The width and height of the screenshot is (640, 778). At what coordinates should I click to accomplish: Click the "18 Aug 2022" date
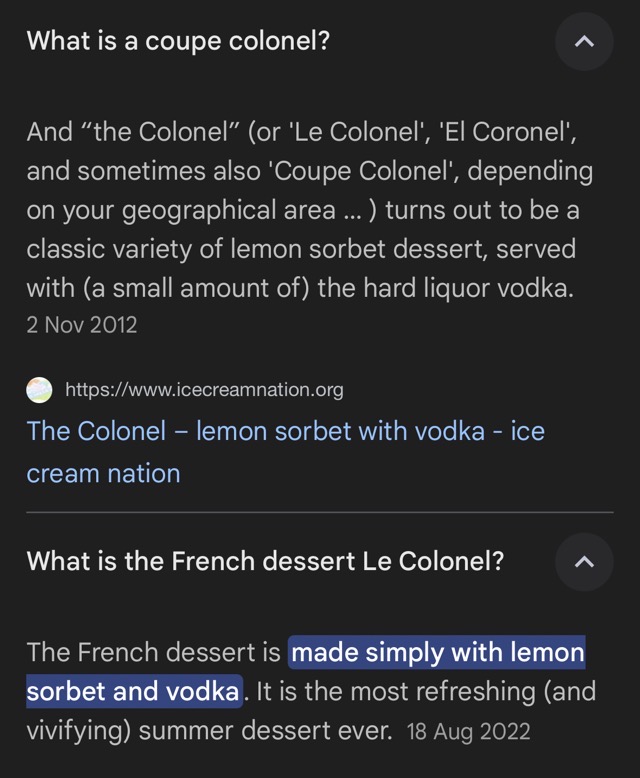coord(468,732)
